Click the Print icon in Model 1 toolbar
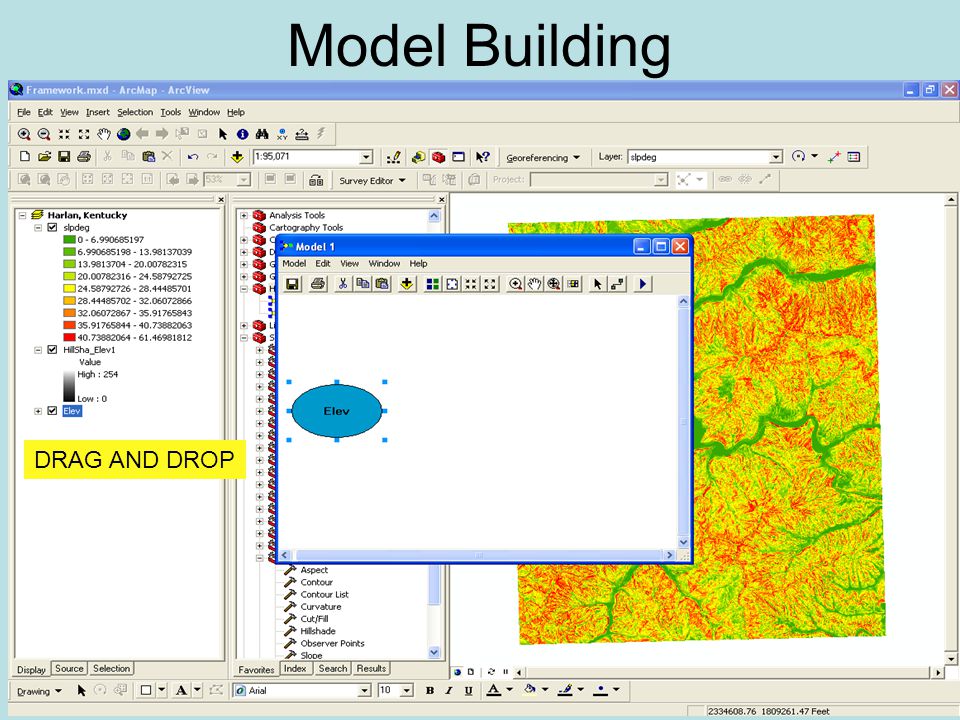 318,284
